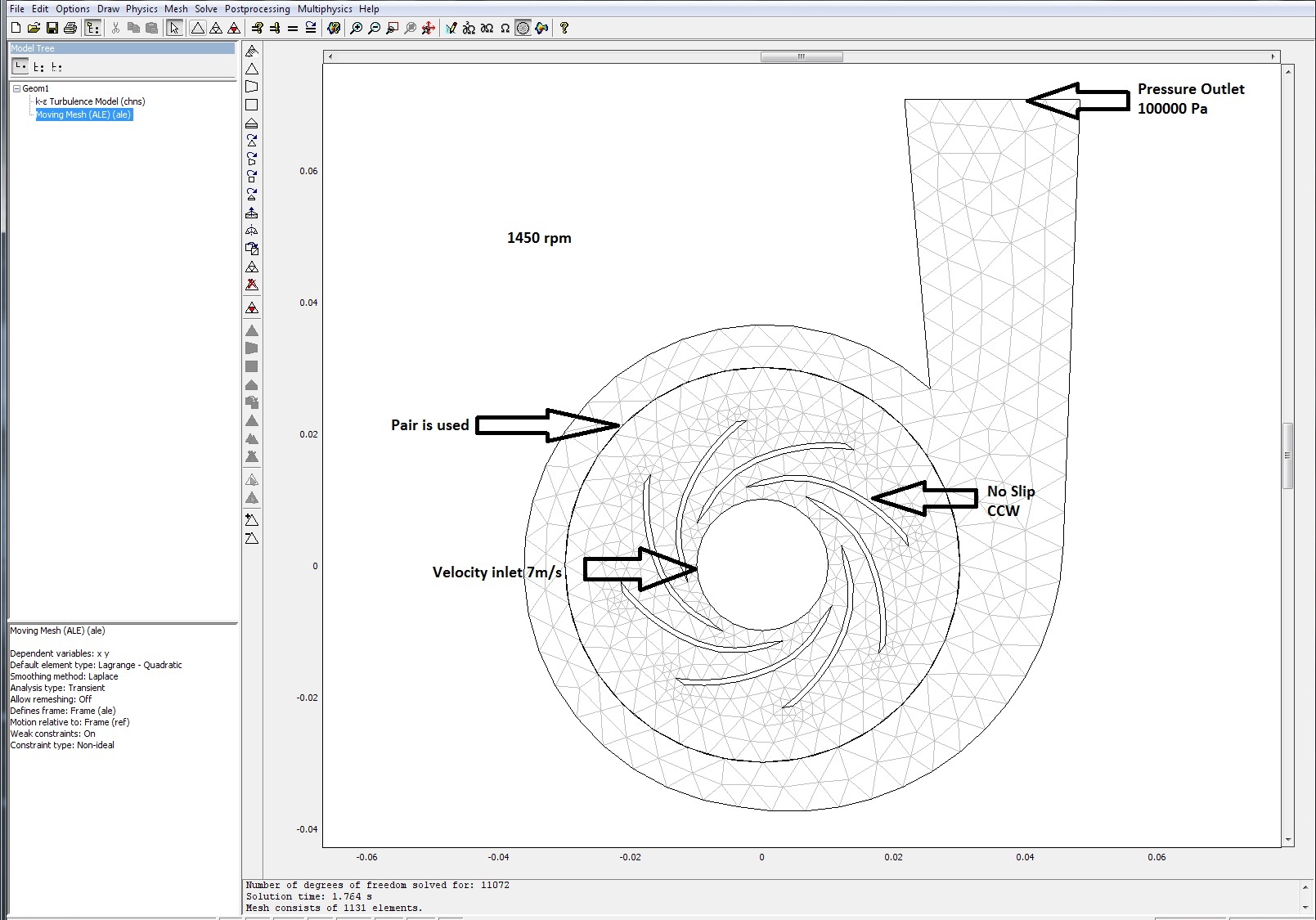Click the red X delete mesh icon
Screen dimensions: 1316x920
(252, 285)
